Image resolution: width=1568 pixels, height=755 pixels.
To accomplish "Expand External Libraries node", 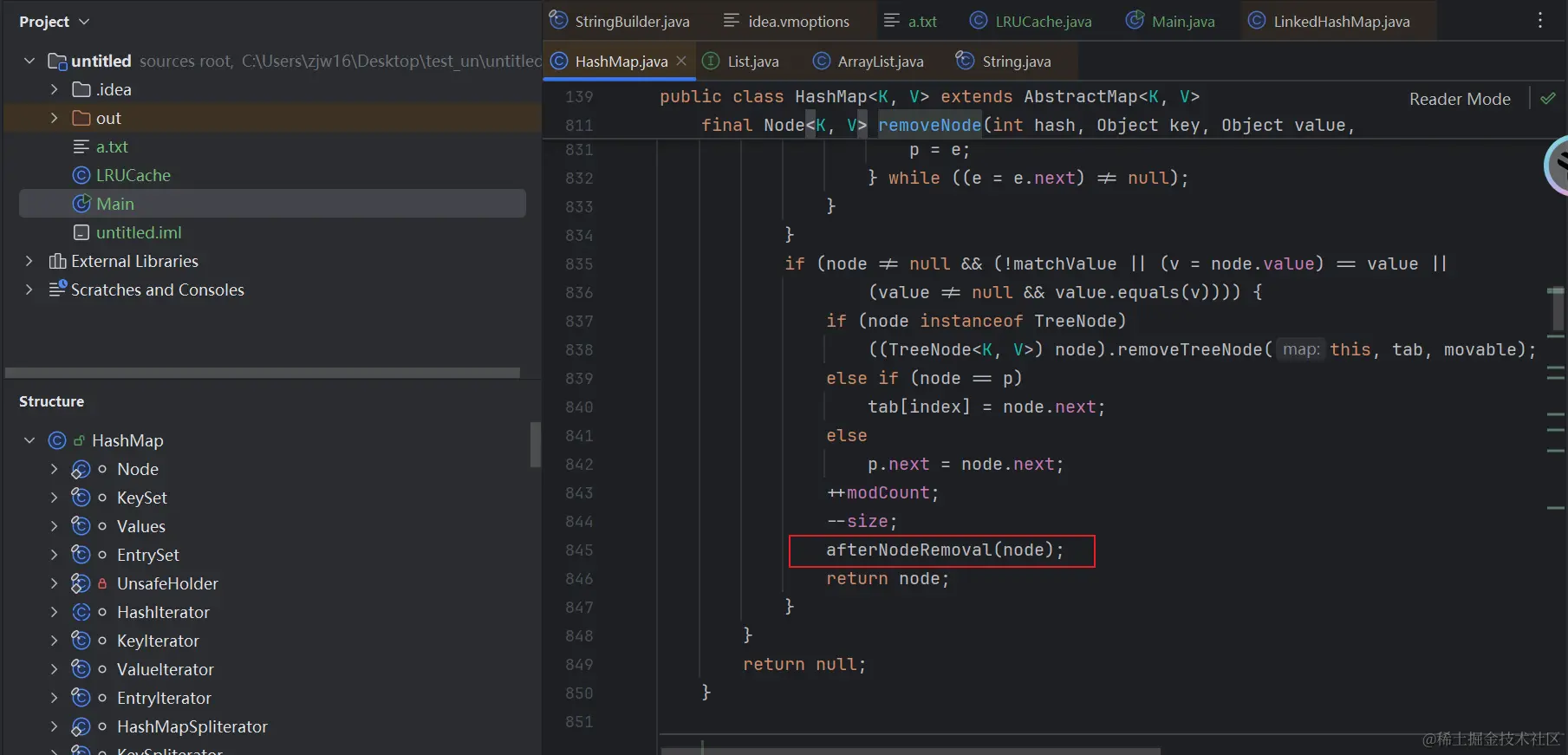I will tap(29, 261).
